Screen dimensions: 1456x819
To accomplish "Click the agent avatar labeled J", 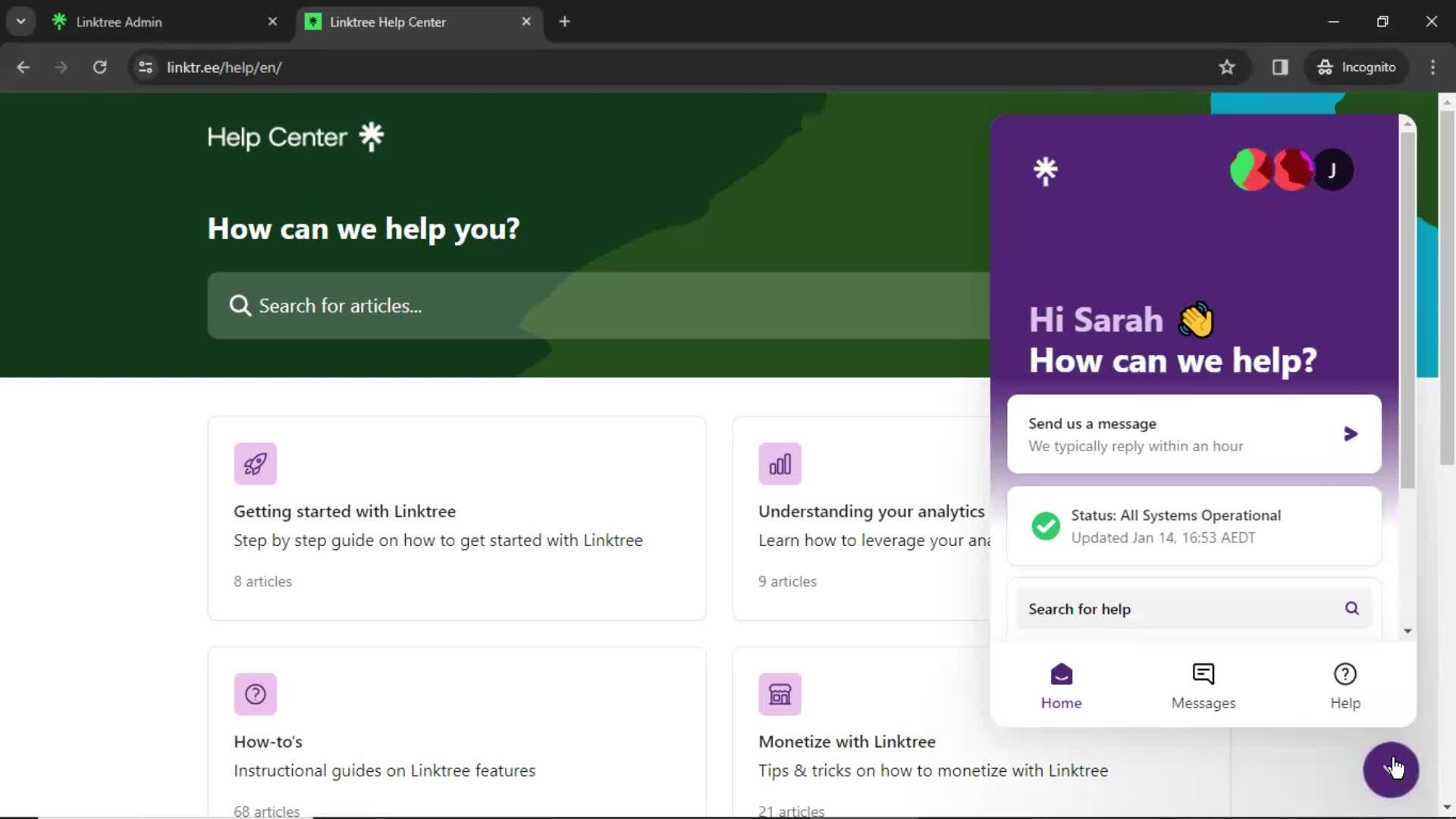I will click(x=1332, y=170).
